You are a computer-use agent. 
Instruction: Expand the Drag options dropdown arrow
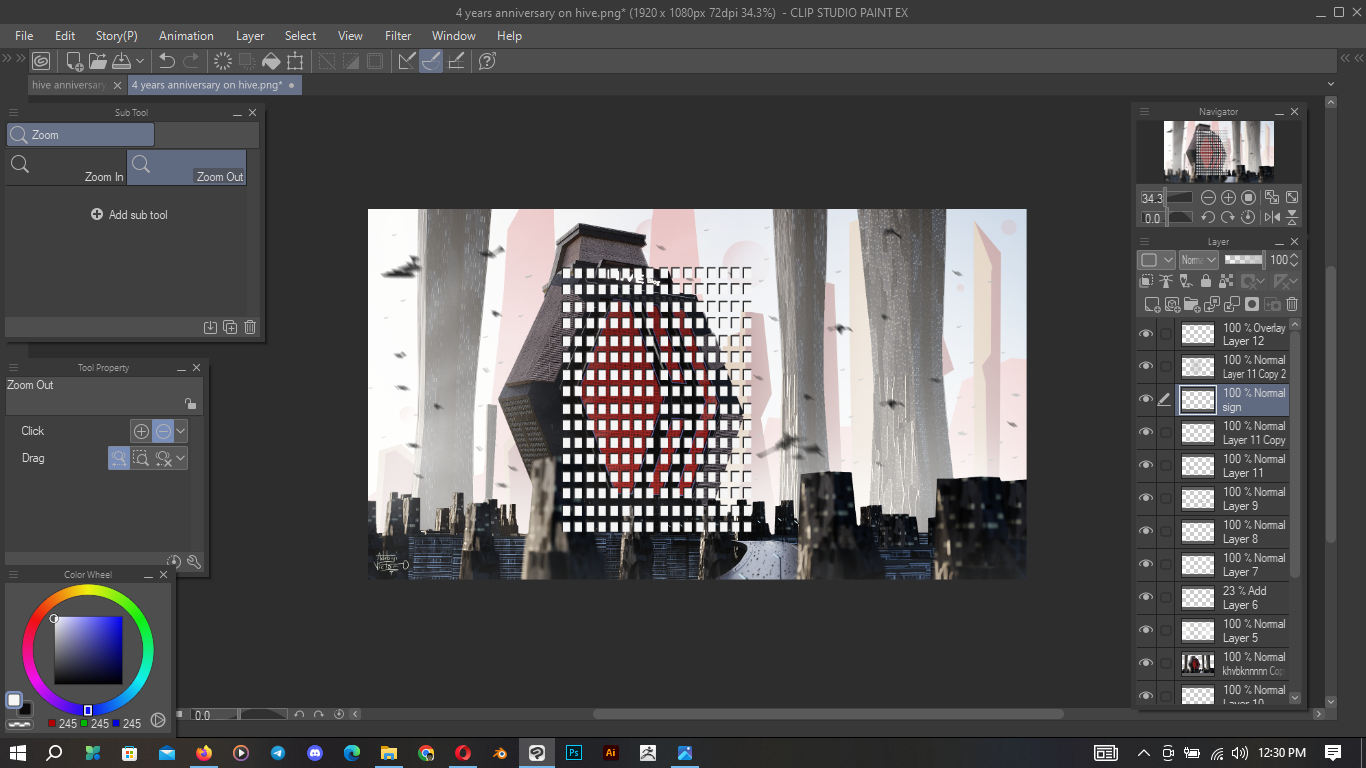pyautogui.click(x=181, y=458)
